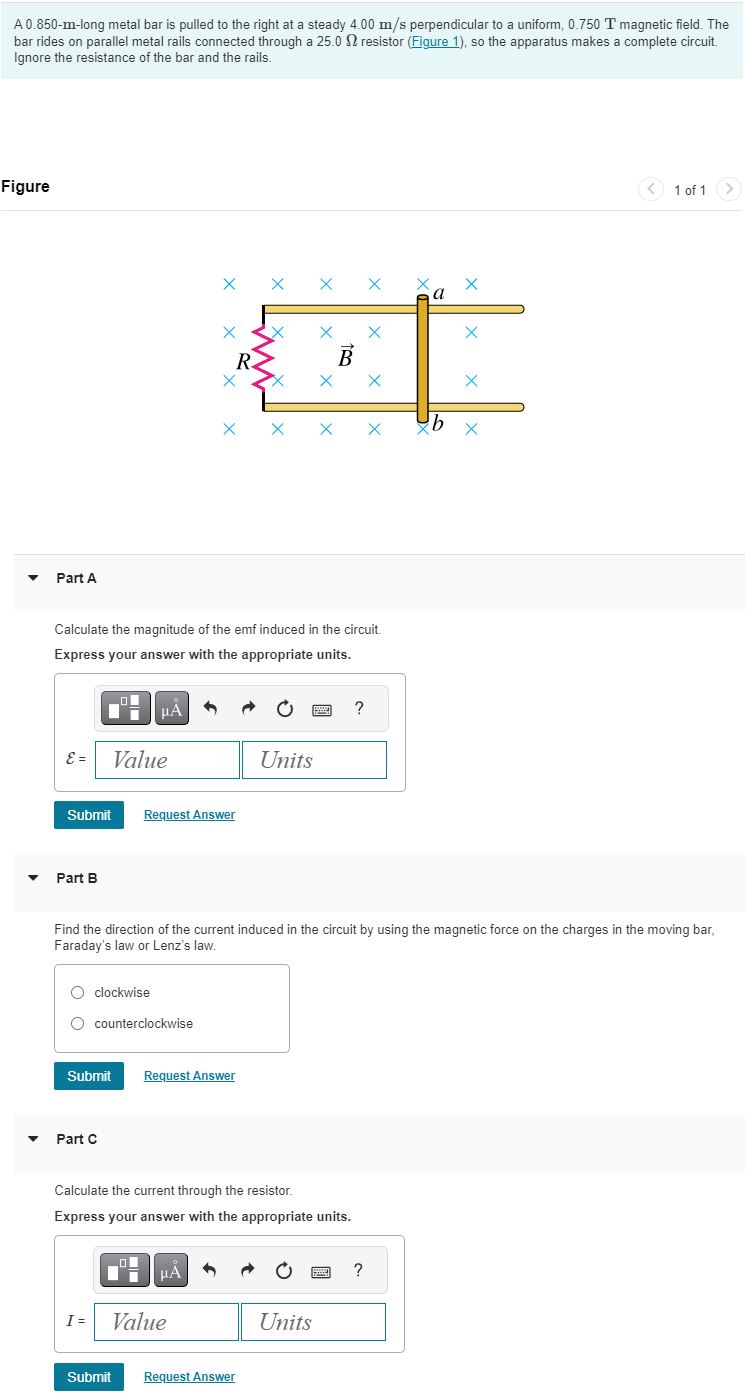The width and height of the screenshot is (745, 1395).
Task: Open the keyboard shortcuts icon in Part A
Action: coord(322,708)
